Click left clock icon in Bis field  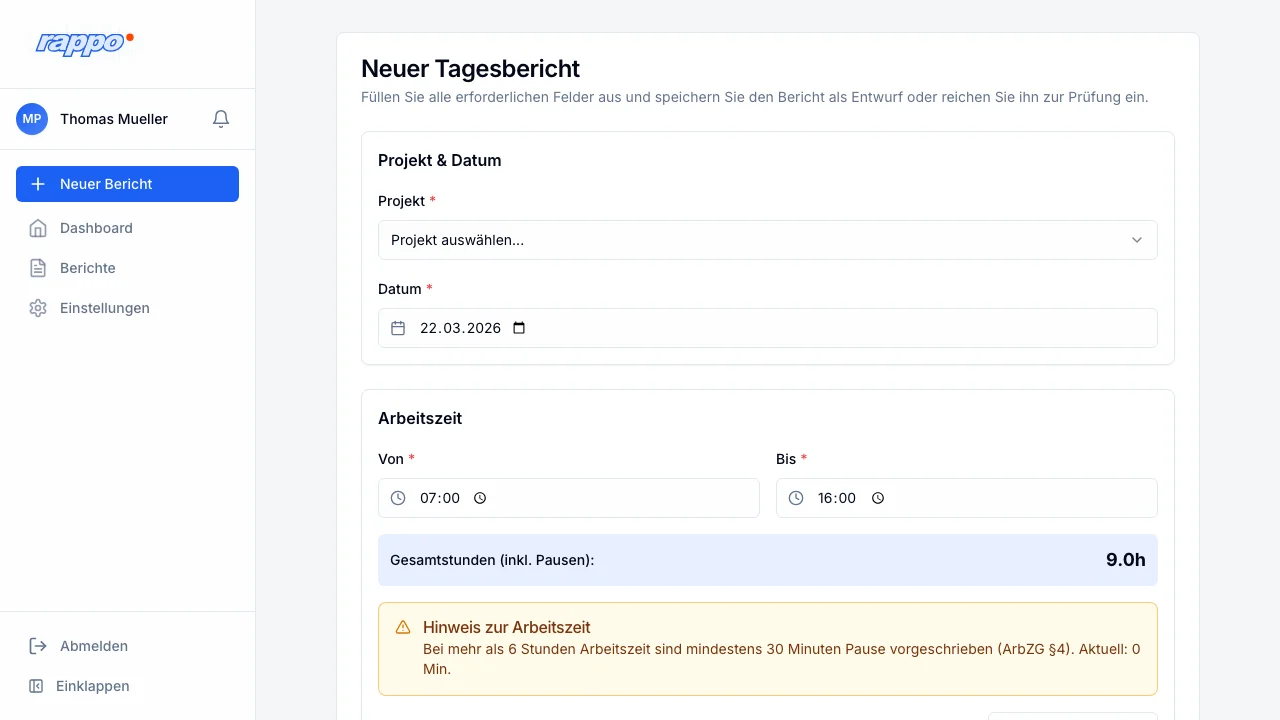(x=796, y=498)
